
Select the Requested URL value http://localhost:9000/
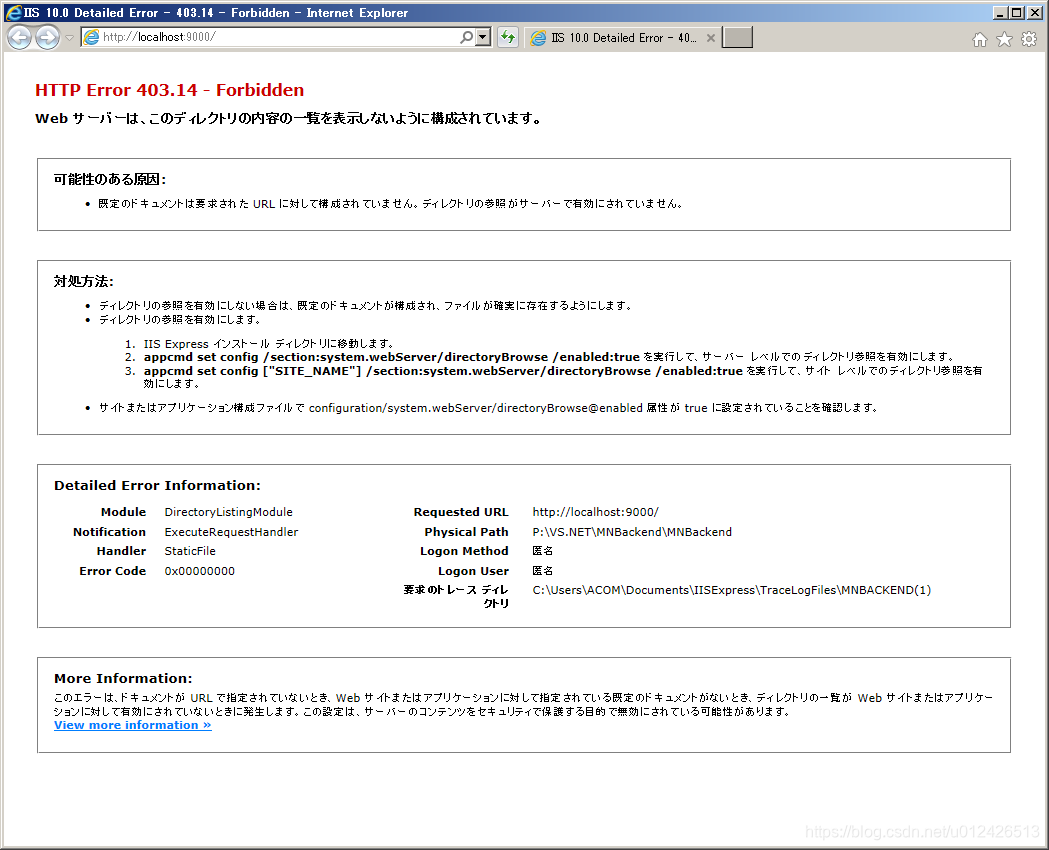point(595,512)
